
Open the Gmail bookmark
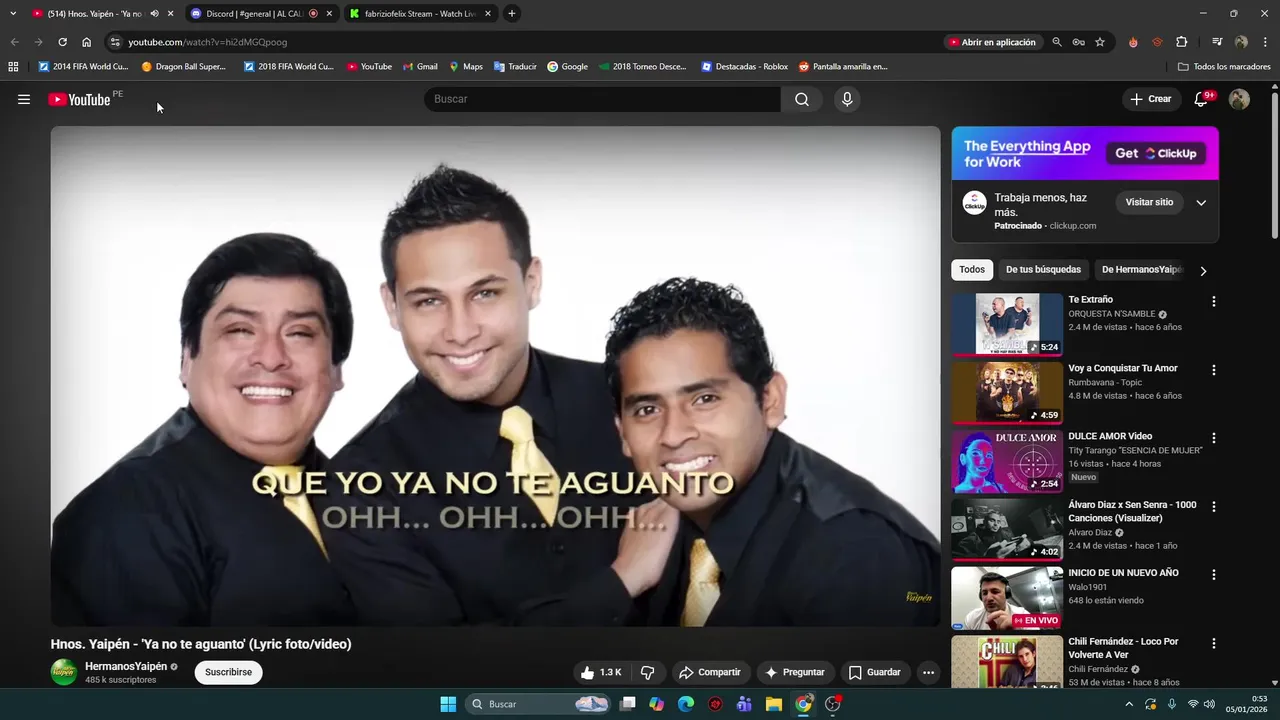point(420,67)
